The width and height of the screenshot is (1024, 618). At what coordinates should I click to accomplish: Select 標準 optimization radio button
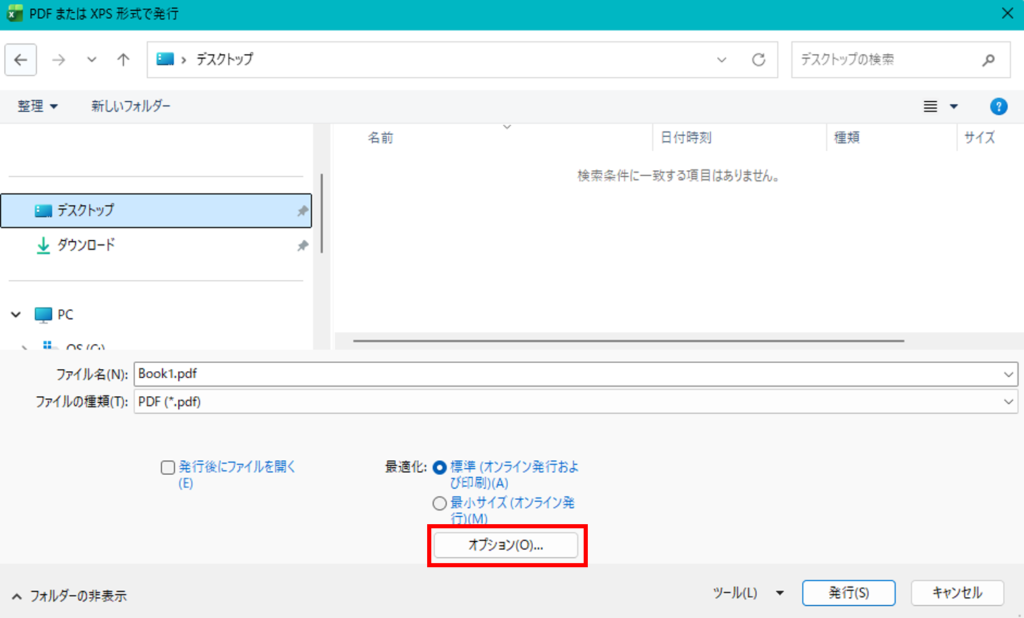click(x=440, y=467)
